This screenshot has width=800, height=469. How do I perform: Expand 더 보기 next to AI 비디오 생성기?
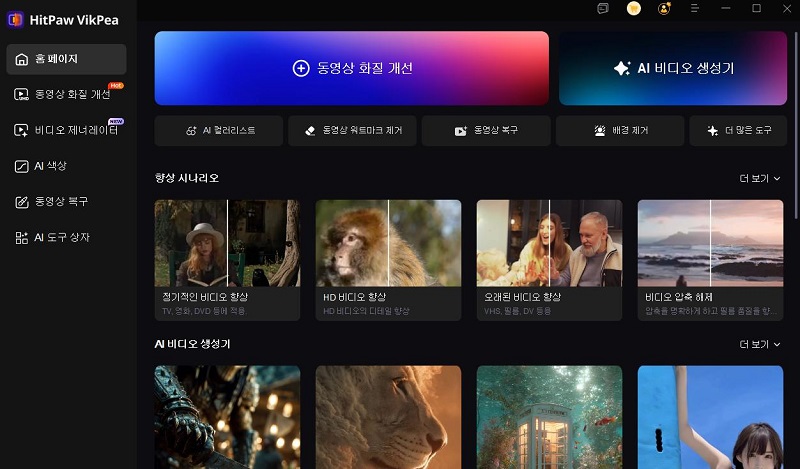coord(759,344)
